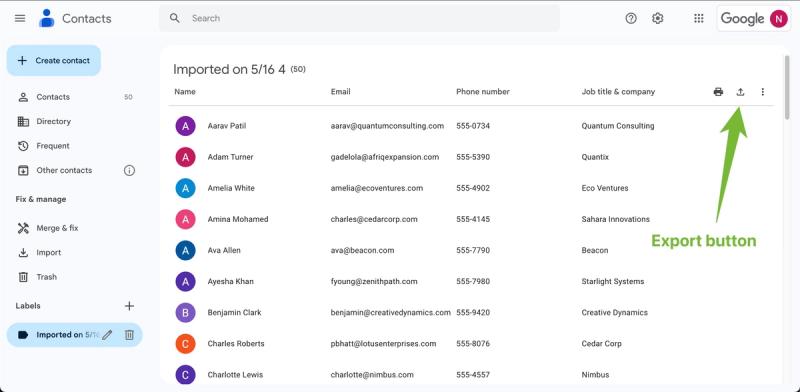Click the Job title & company header
This screenshot has height=392, width=800.
tap(618, 92)
